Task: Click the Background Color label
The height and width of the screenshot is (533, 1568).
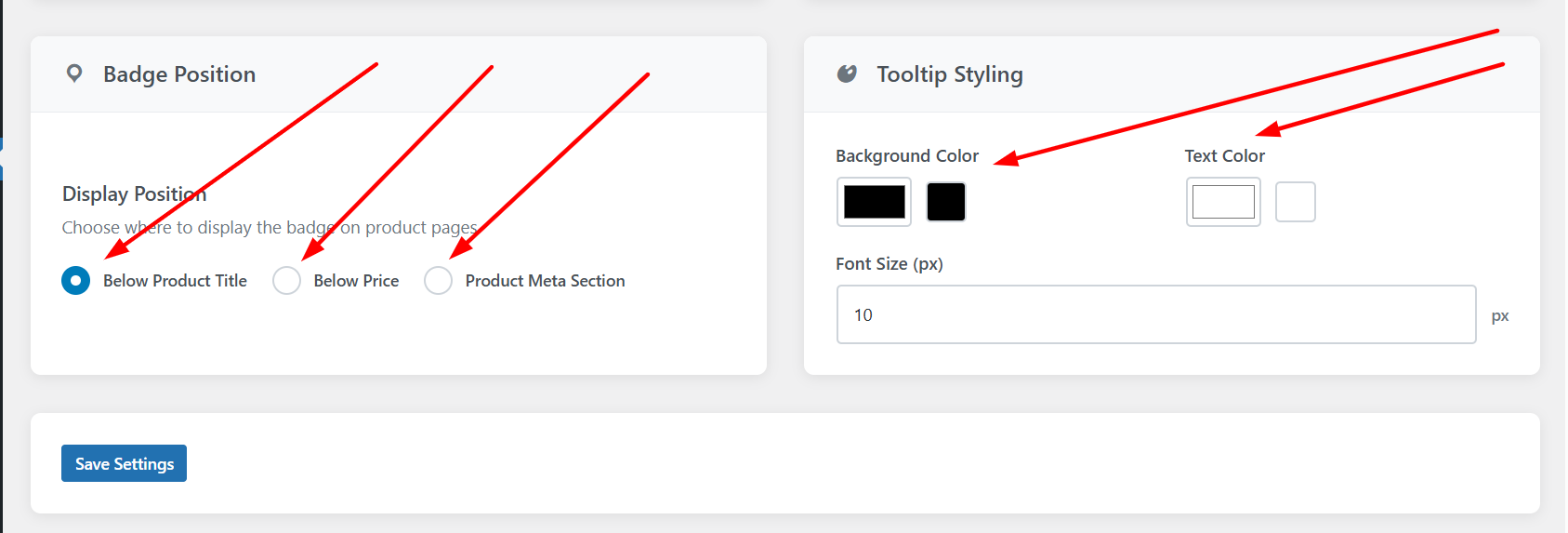Action: [906, 156]
